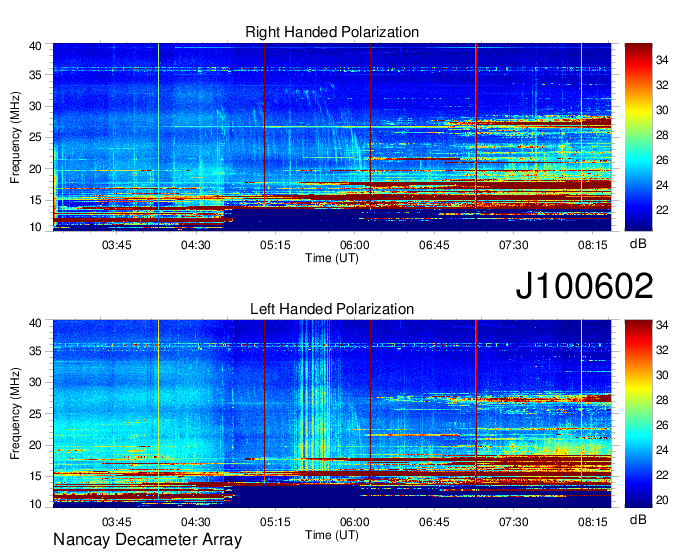Click 40 MHz tick on right-handed frequency axis
Image resolution: width=680 pixels, height=552 pixels.
tap(35, 46)
